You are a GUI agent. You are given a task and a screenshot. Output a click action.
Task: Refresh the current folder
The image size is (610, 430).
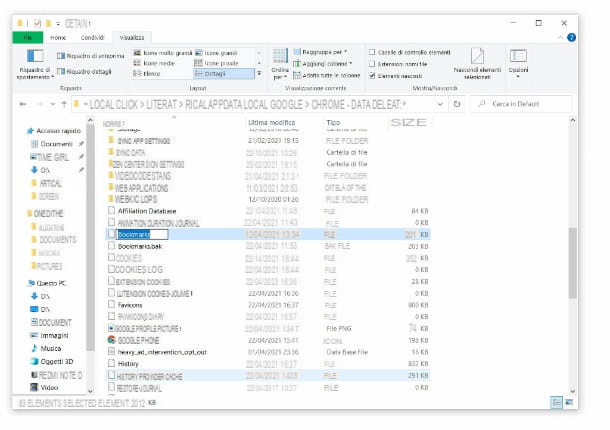[457, 104]
